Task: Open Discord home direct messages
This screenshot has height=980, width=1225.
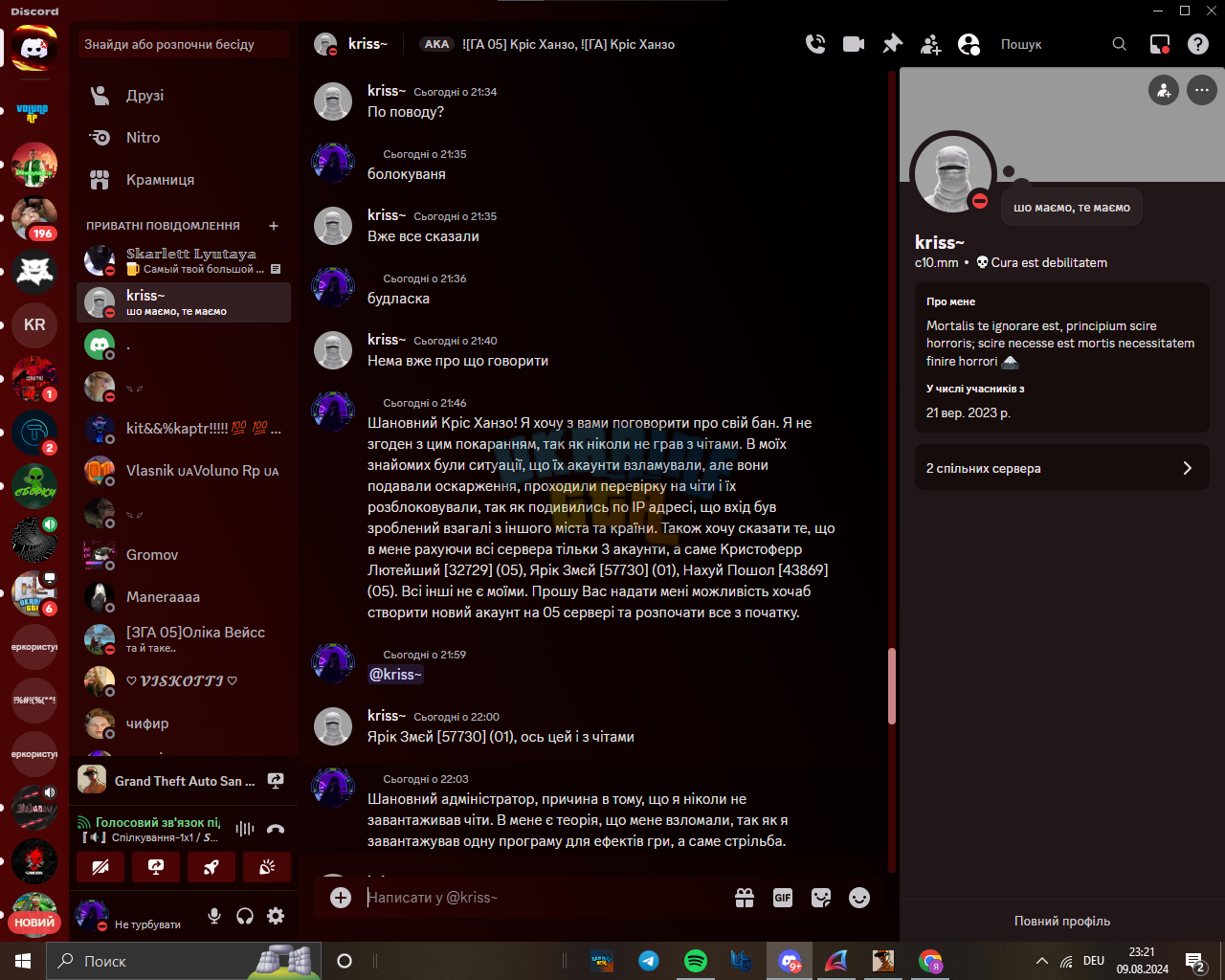Action: (34, 48)
